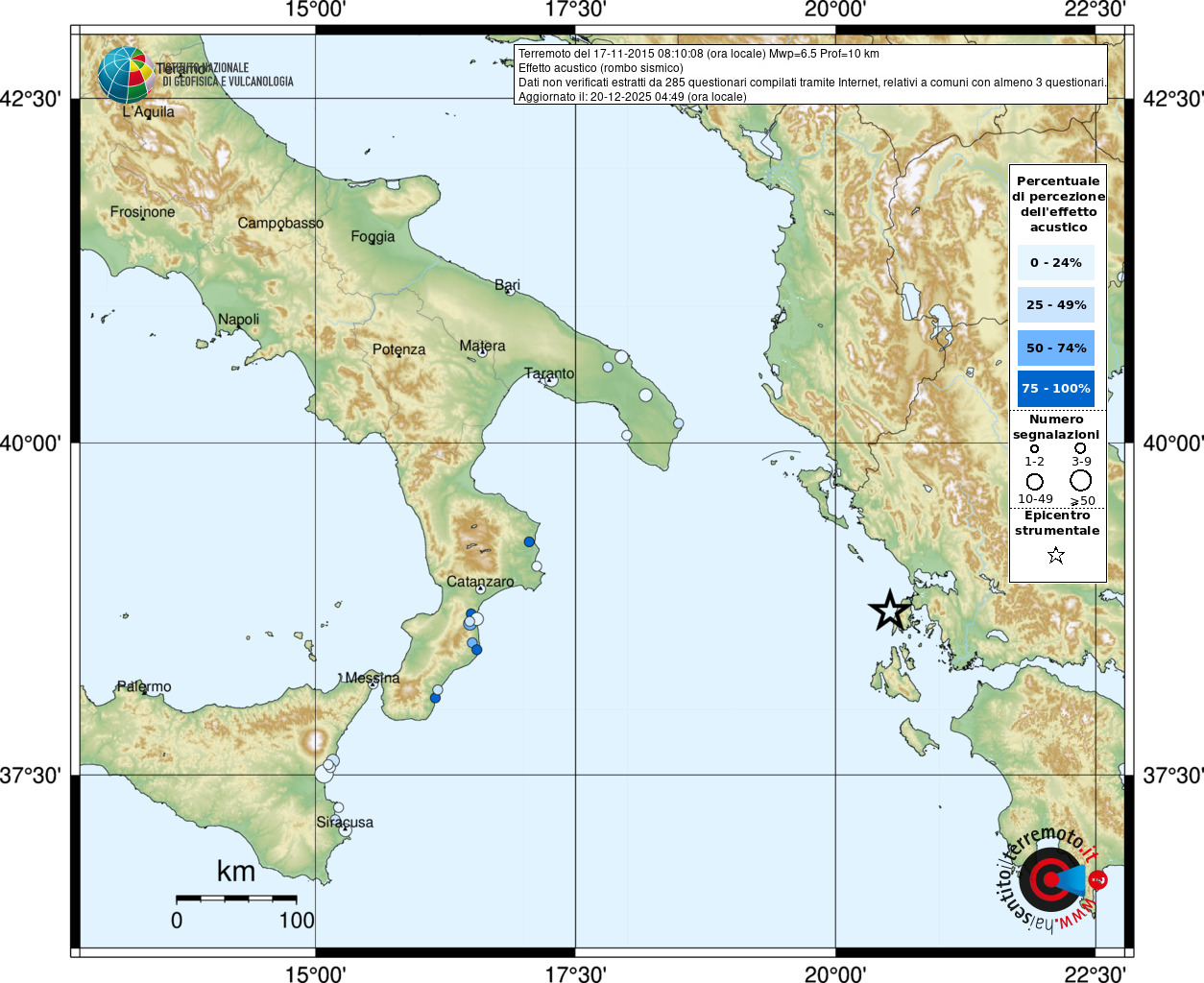Click the 25 - 49% legend swatch
1204x983 pixels.
tap(1055, 305)
